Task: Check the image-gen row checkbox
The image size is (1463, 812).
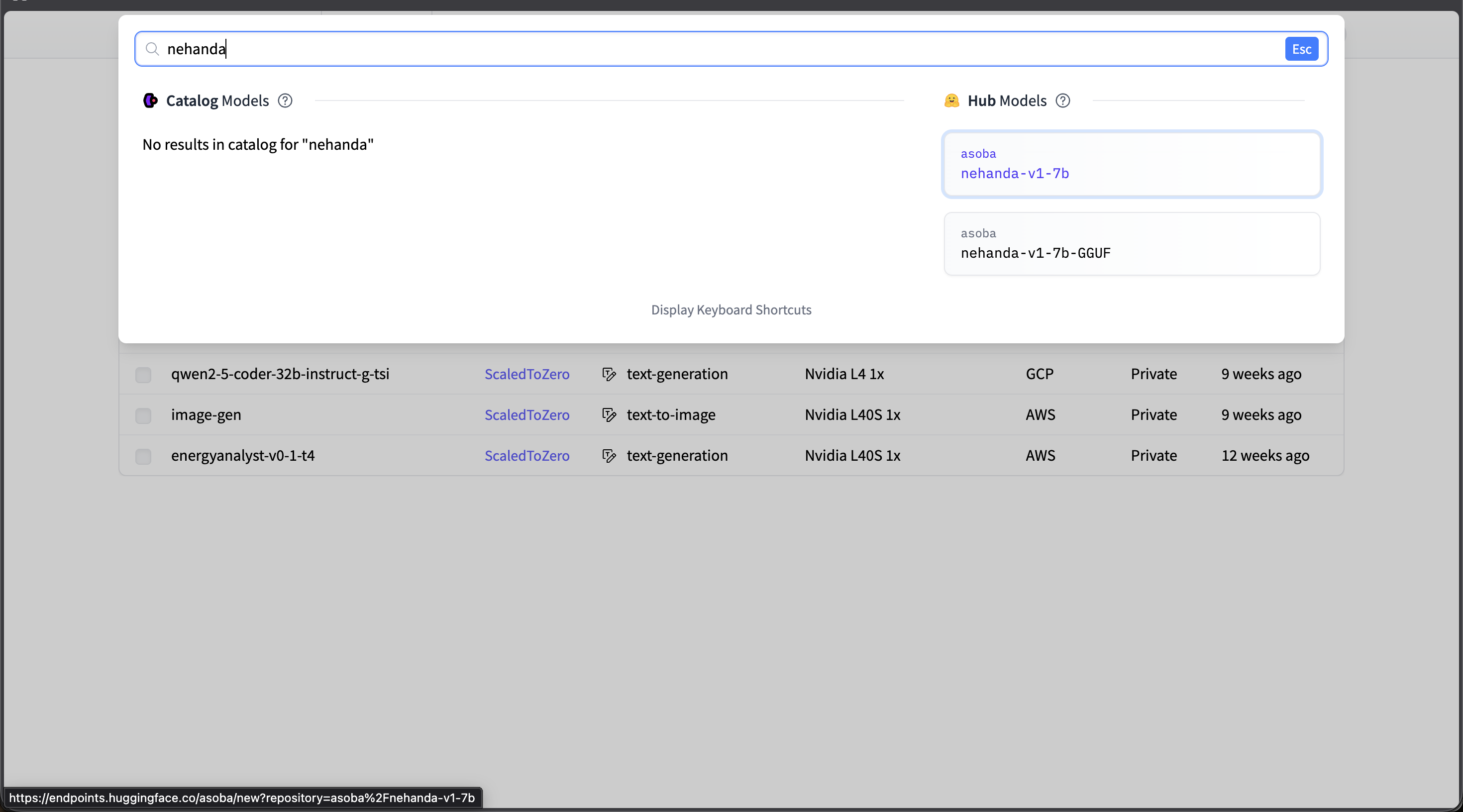Action: [x=143, y=415]
